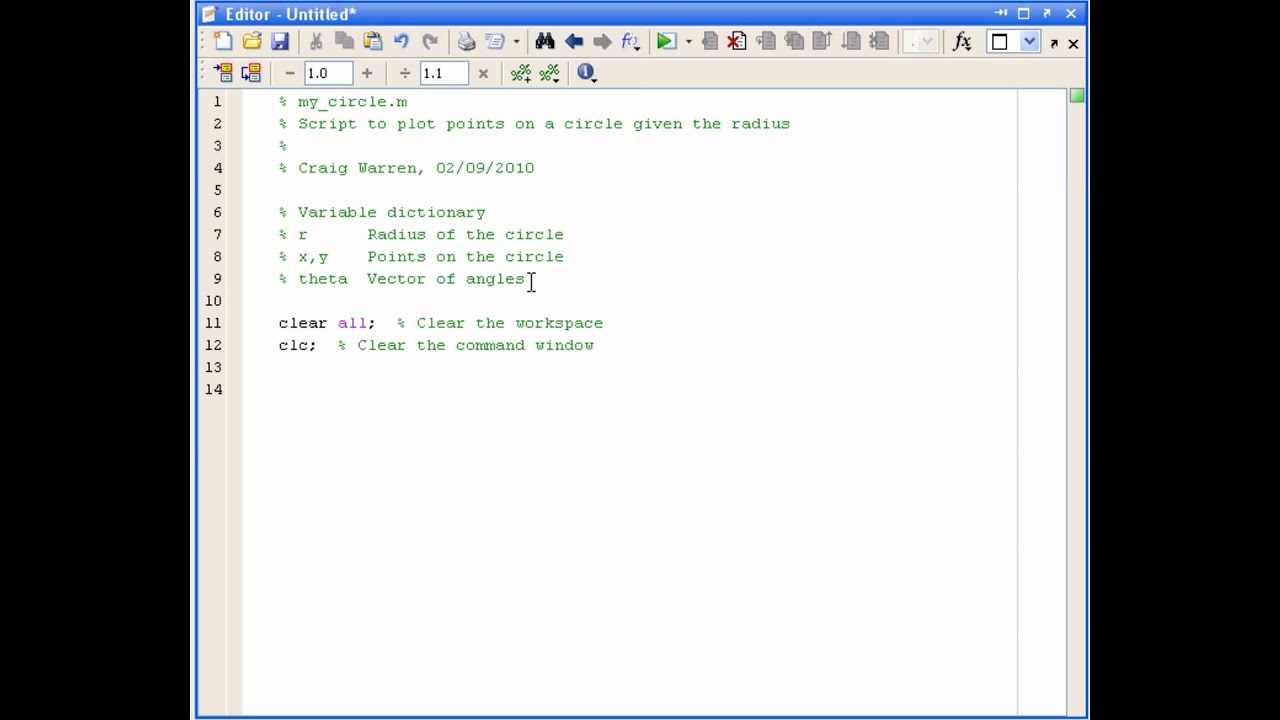Open a file with the folder icon
1280x720 pixels.
point(252,41)
